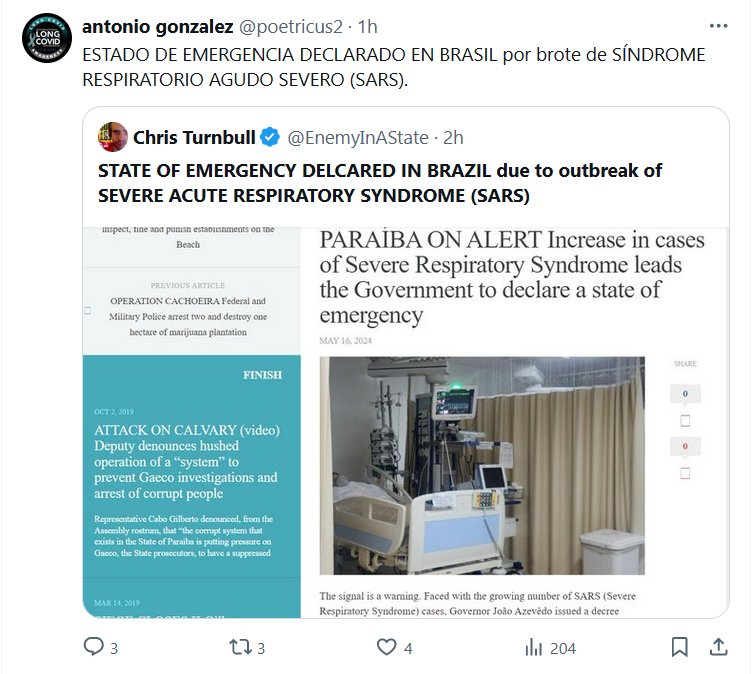Open quoted tweet STATE OF EMERGENCY text
The image size is (756, 674).
tap(380, 183)
